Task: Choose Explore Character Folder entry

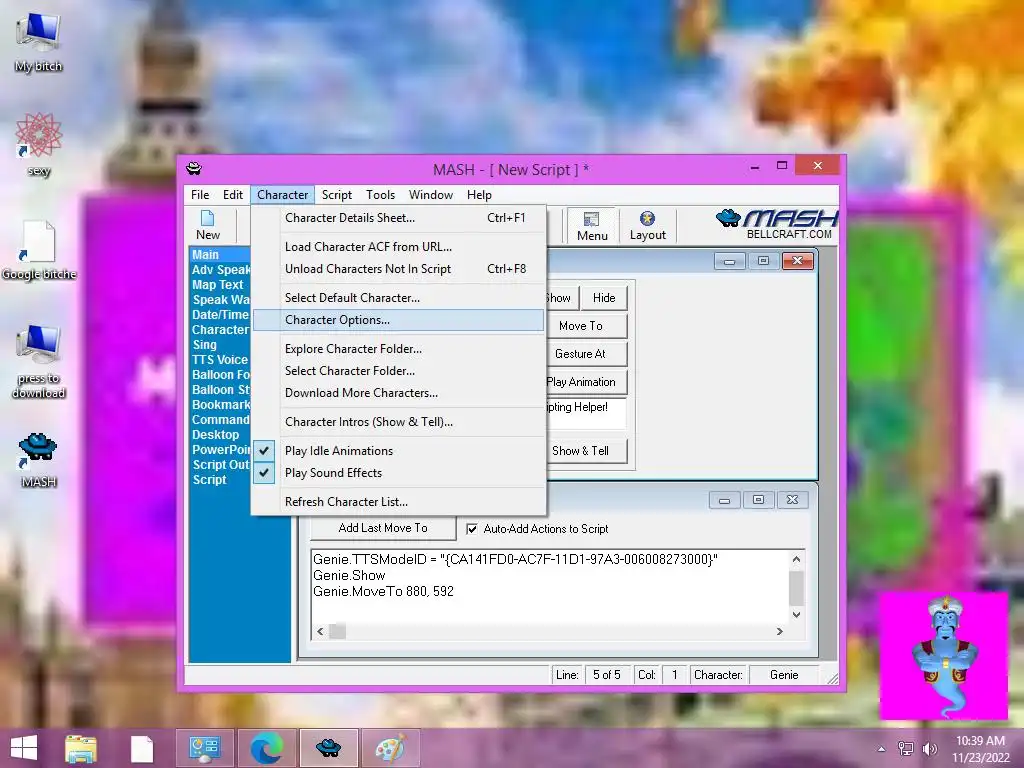Action: [x=398, y=349]
